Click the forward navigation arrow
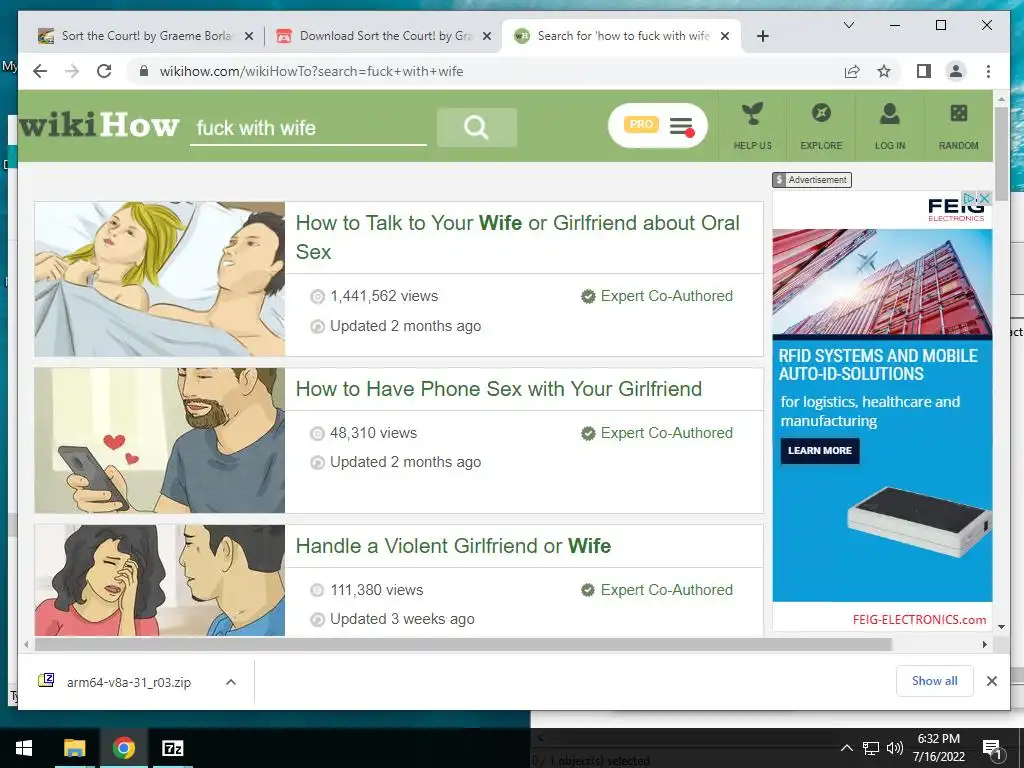1024x768 pixels. [x=72, y=71]
